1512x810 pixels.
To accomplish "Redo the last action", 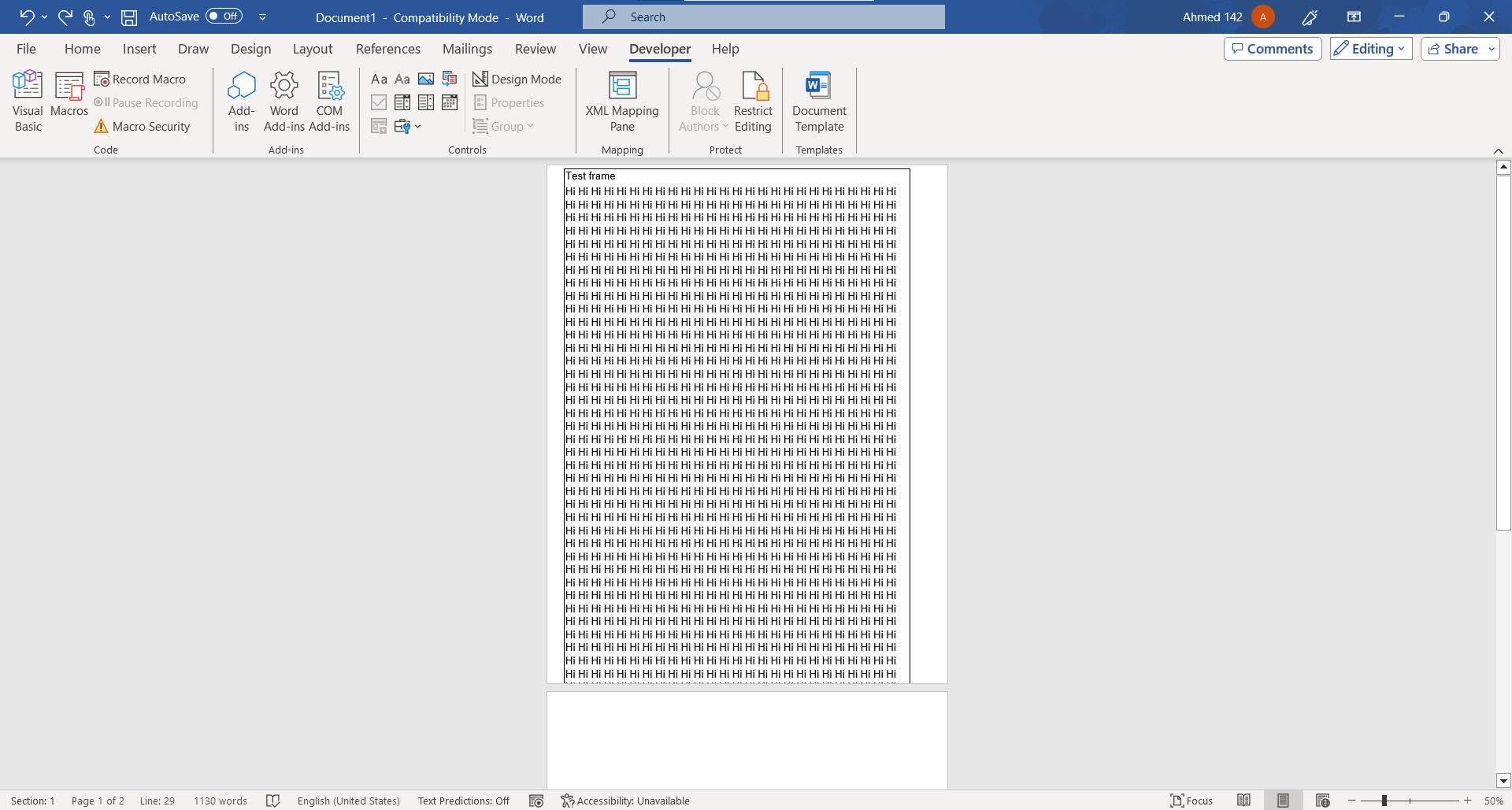I will coord(65,17).
